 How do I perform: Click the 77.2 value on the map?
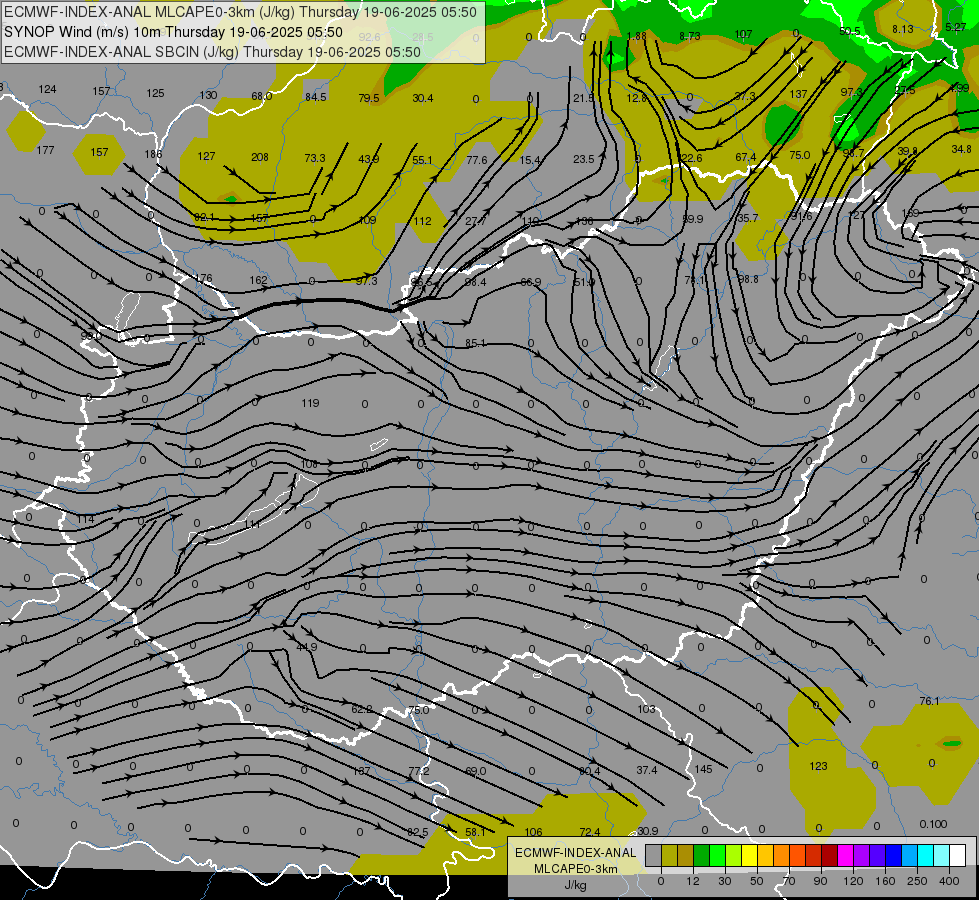[418, 771]
